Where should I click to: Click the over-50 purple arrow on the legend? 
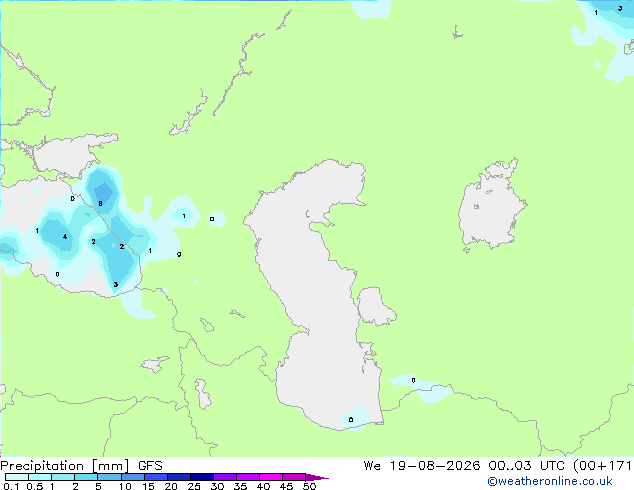[316, 477]
